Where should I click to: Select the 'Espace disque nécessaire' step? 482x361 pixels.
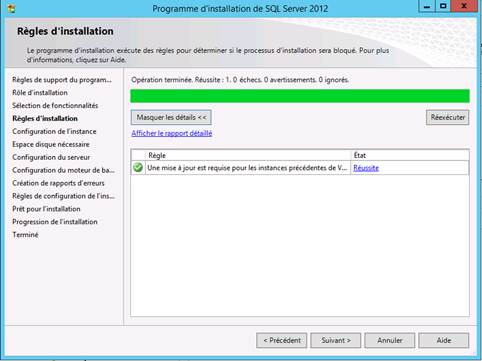(51, 144)
